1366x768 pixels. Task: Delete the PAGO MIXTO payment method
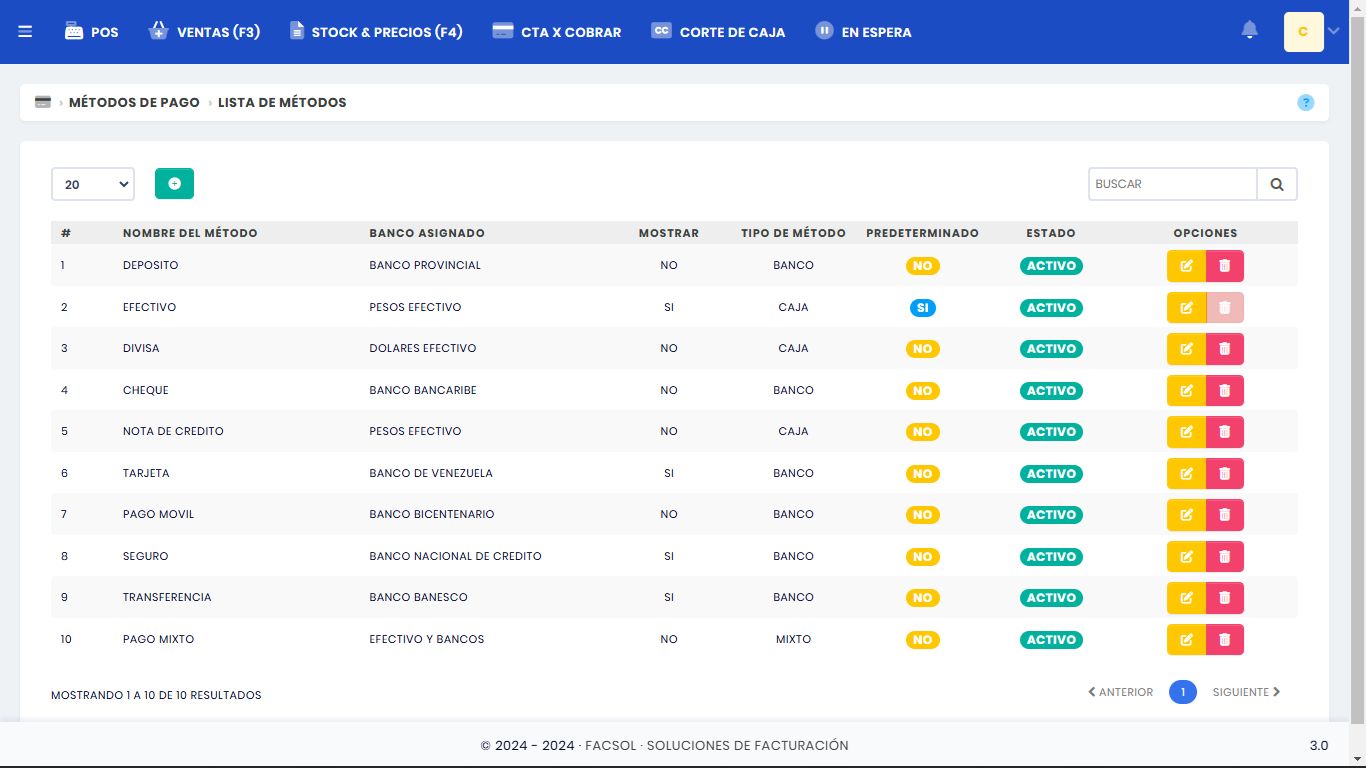pyautogui.click(x=1225, y=640)
